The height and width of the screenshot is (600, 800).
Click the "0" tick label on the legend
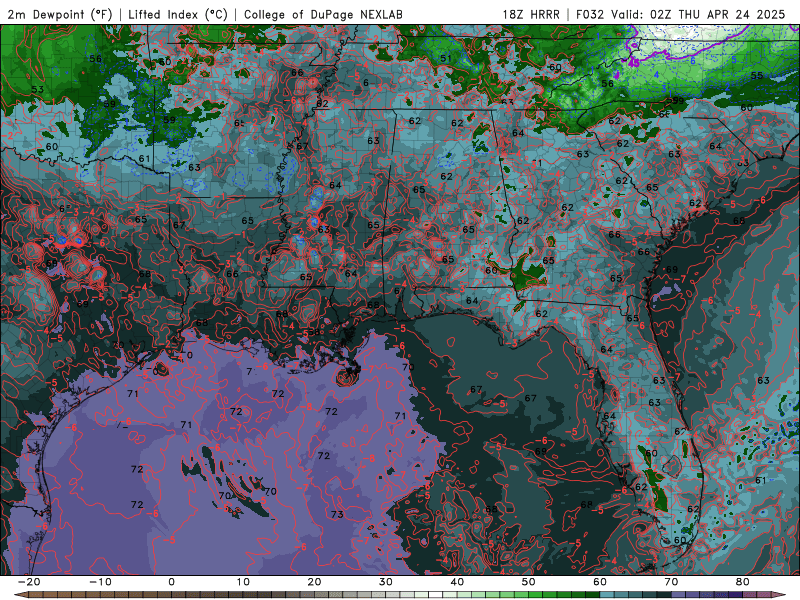coord(171,582)
